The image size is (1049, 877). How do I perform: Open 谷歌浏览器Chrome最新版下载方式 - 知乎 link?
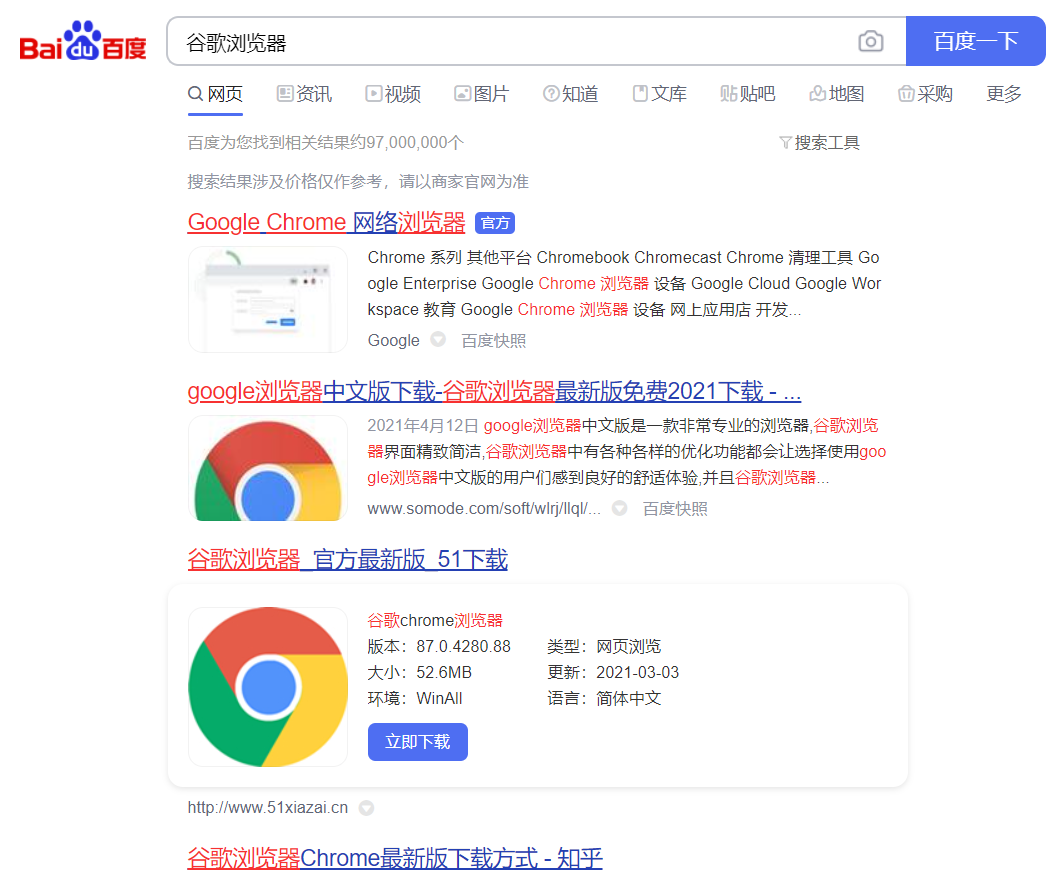coord(395,858)
